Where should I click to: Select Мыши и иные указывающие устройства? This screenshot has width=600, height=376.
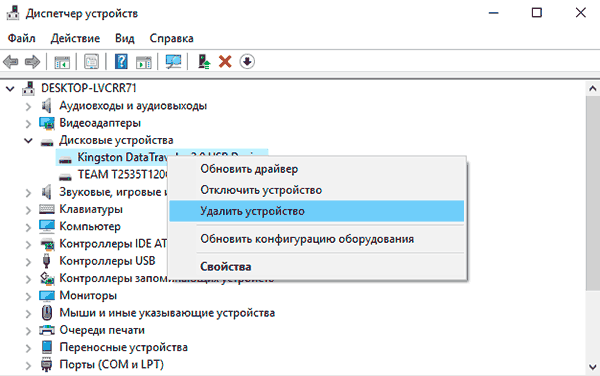(x=167, y=313)
